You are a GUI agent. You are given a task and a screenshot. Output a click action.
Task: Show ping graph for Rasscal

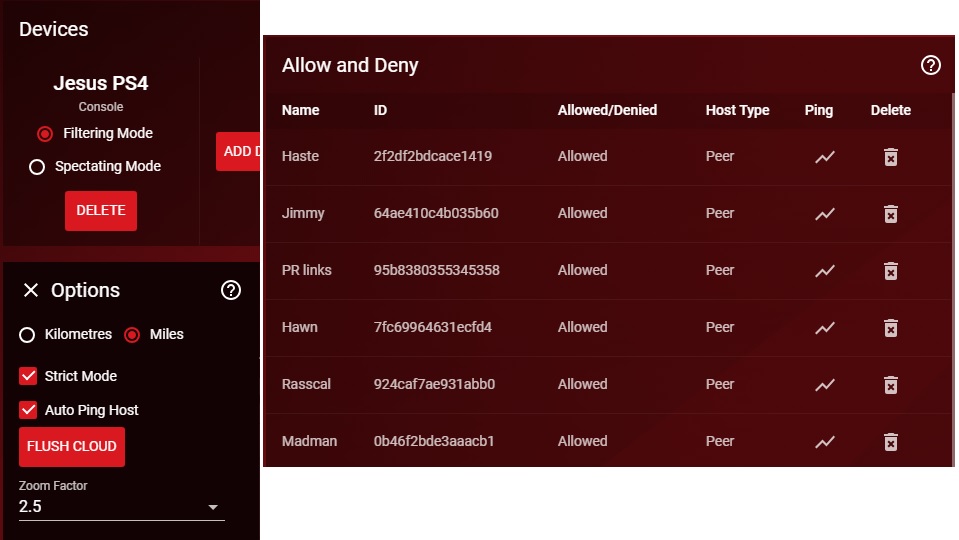[x=824, y=385]
